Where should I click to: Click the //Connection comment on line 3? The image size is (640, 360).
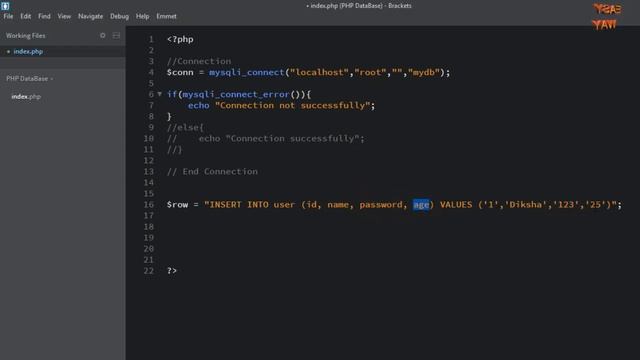[x=199, y=61]
